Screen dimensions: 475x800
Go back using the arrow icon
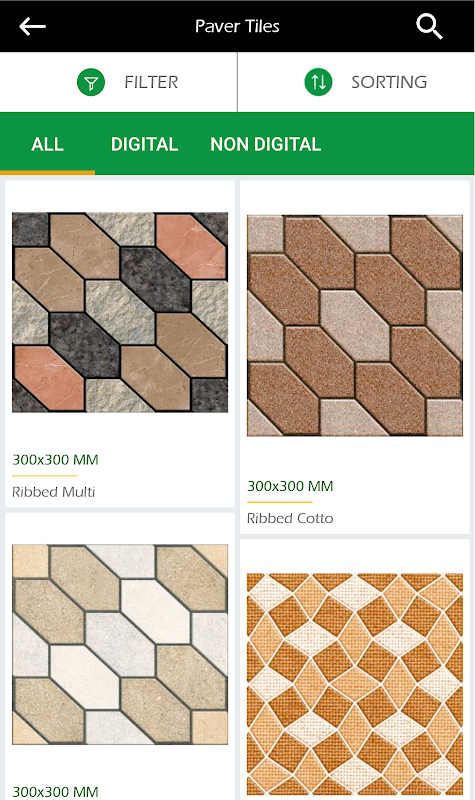pyautogui.click(x=33, y=26)
